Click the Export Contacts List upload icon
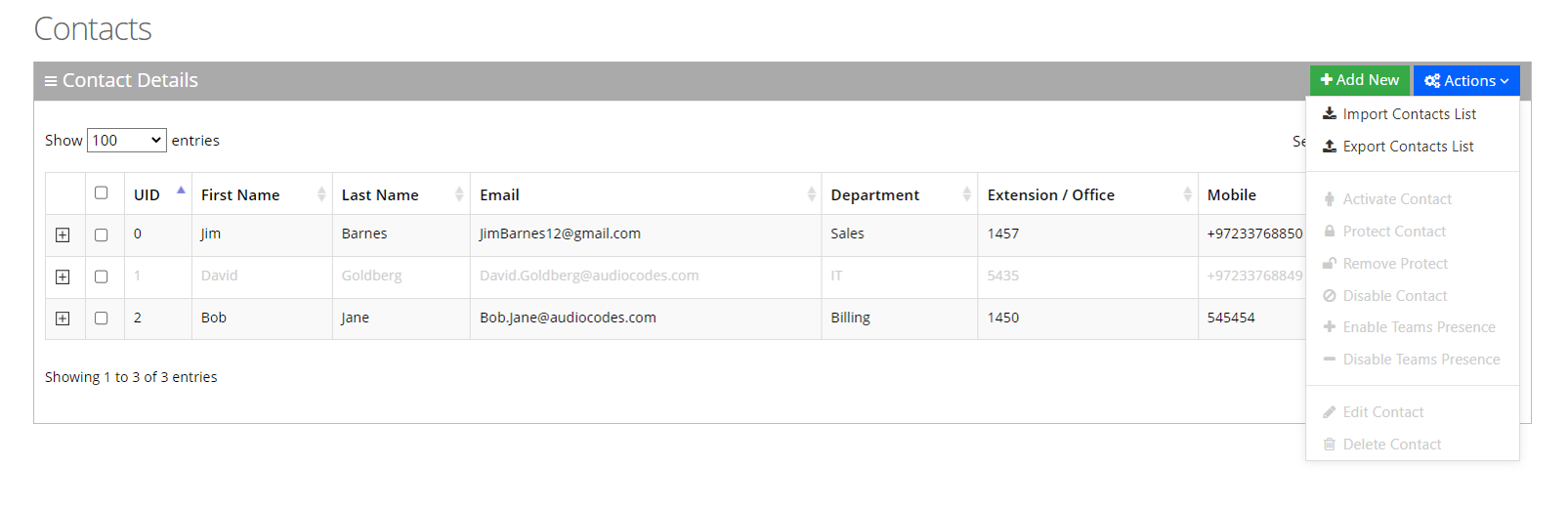1568x510 pixels. click(1329, 147)
